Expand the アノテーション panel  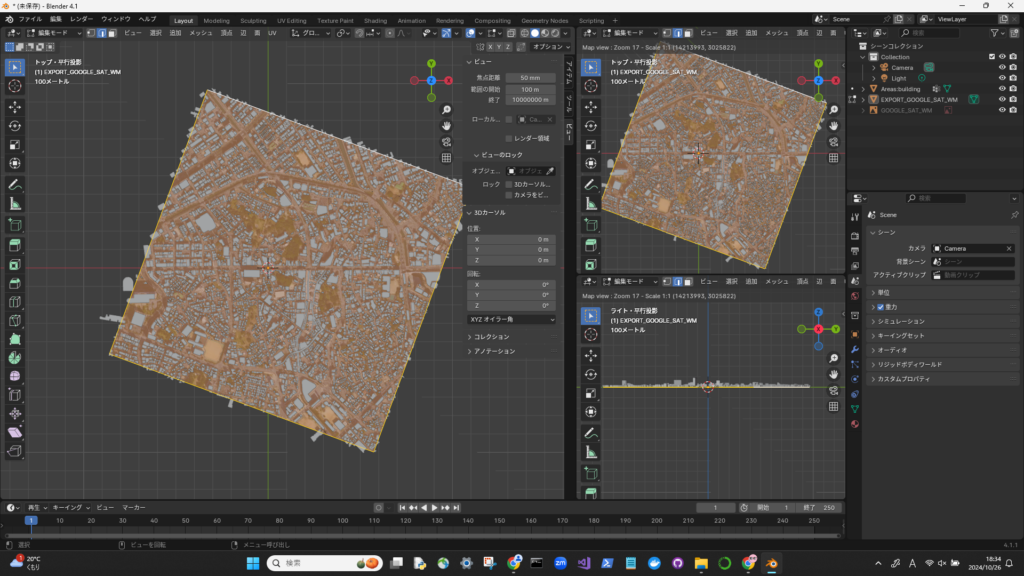tap(494, 351)
